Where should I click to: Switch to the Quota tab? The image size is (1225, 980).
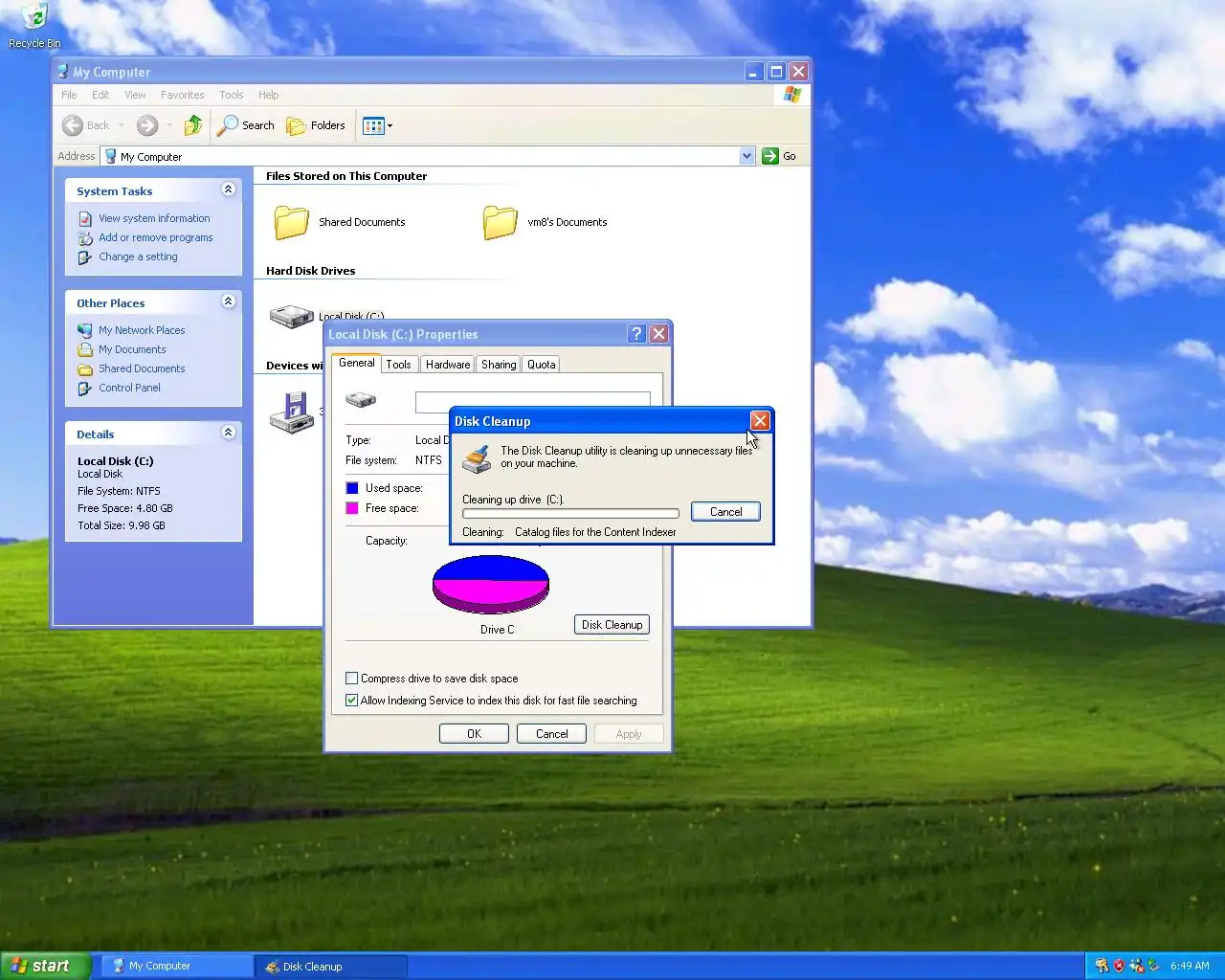(542, 365)
